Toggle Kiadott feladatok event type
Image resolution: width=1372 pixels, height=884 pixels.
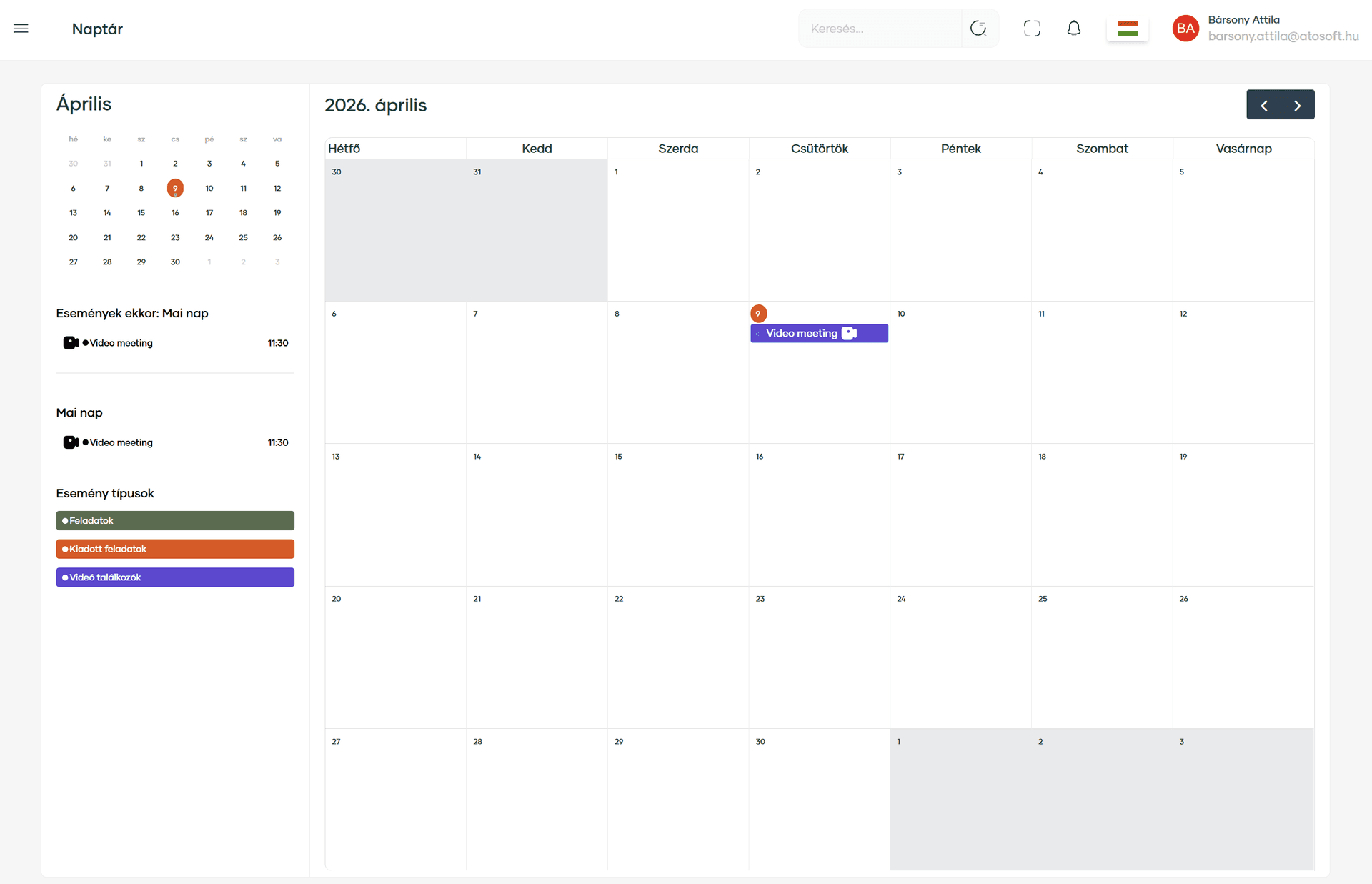(x=175, y=549)
